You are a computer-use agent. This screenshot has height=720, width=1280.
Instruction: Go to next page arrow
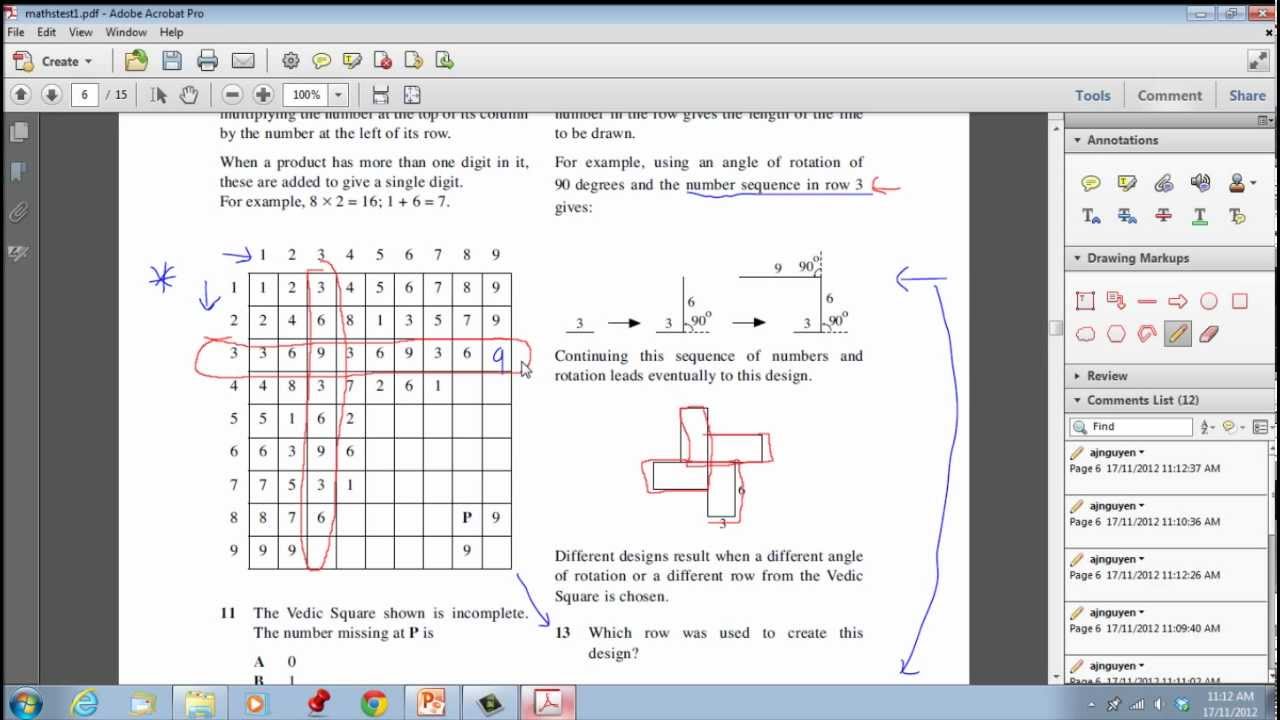[51, 95]
